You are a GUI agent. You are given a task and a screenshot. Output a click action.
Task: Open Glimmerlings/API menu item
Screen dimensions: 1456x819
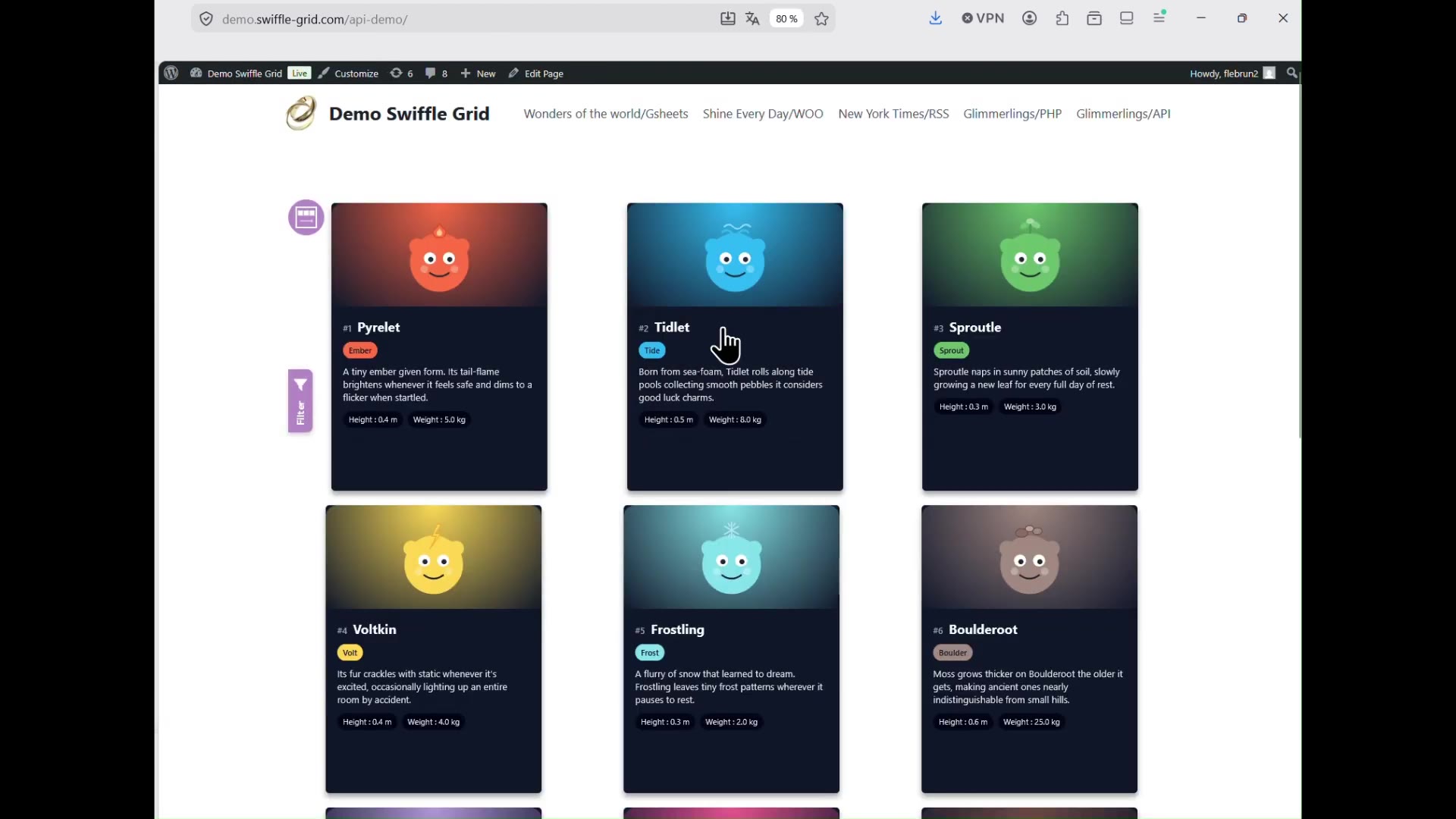(1123, 114)
